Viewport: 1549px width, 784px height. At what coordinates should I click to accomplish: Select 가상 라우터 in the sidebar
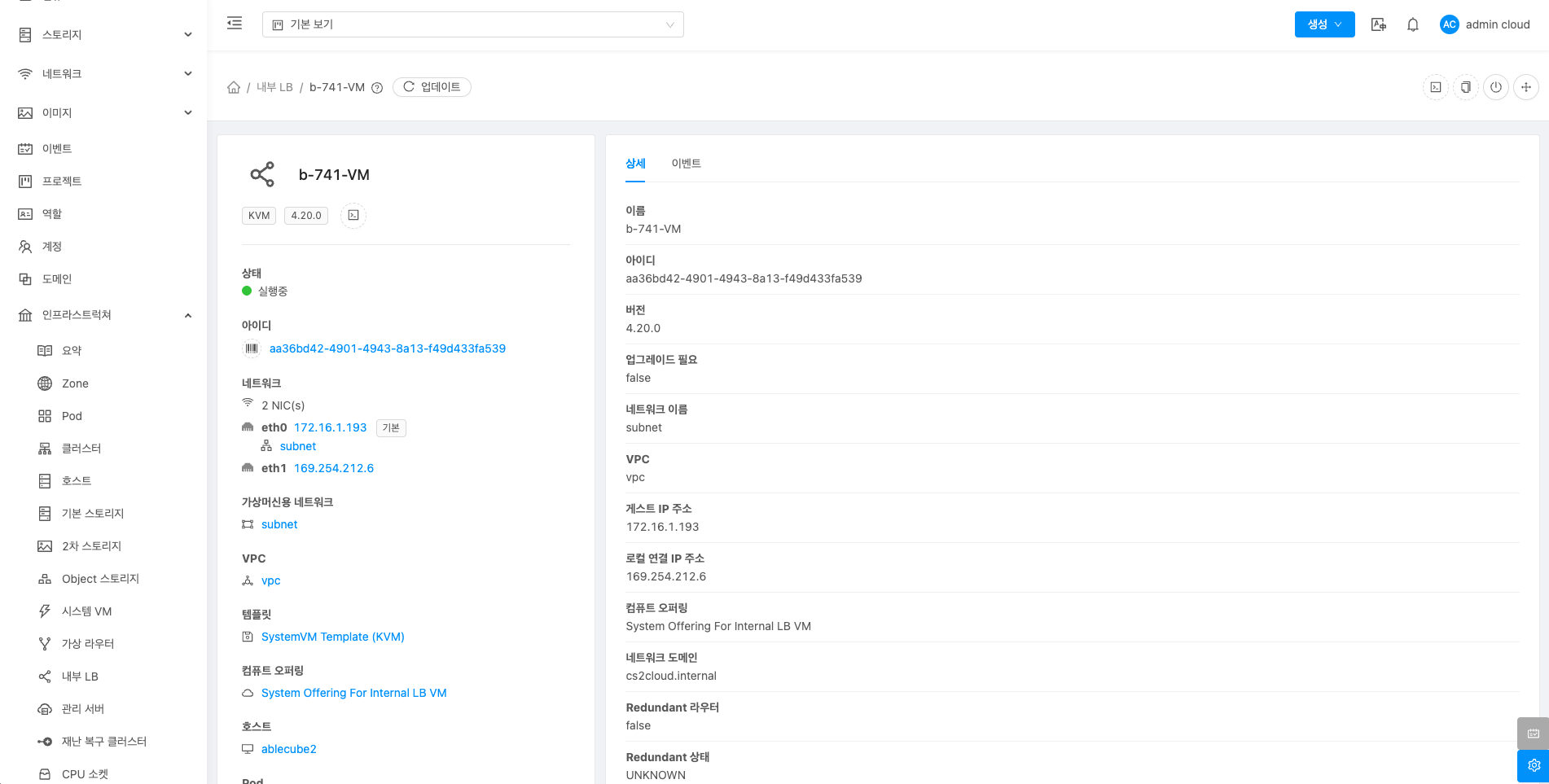click(88, 644)
